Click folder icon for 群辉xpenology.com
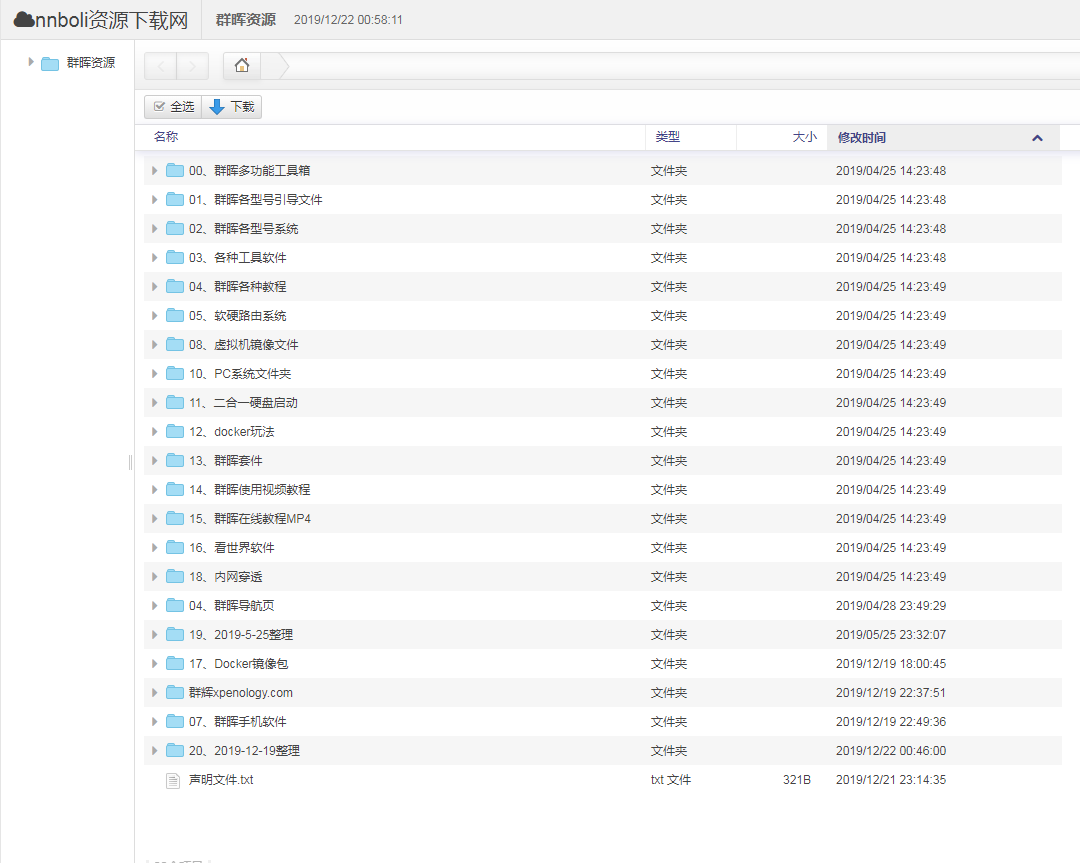This screenshot has height=863, width=1080. [175, 692]
